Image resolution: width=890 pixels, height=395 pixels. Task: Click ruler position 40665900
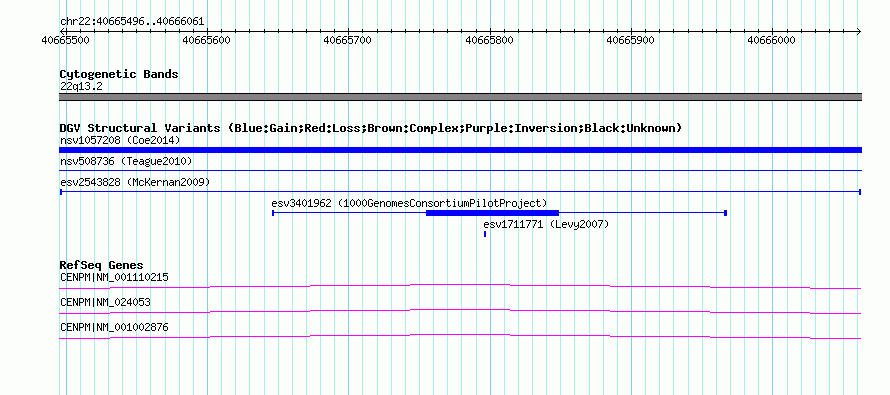[x=631, y=40]
